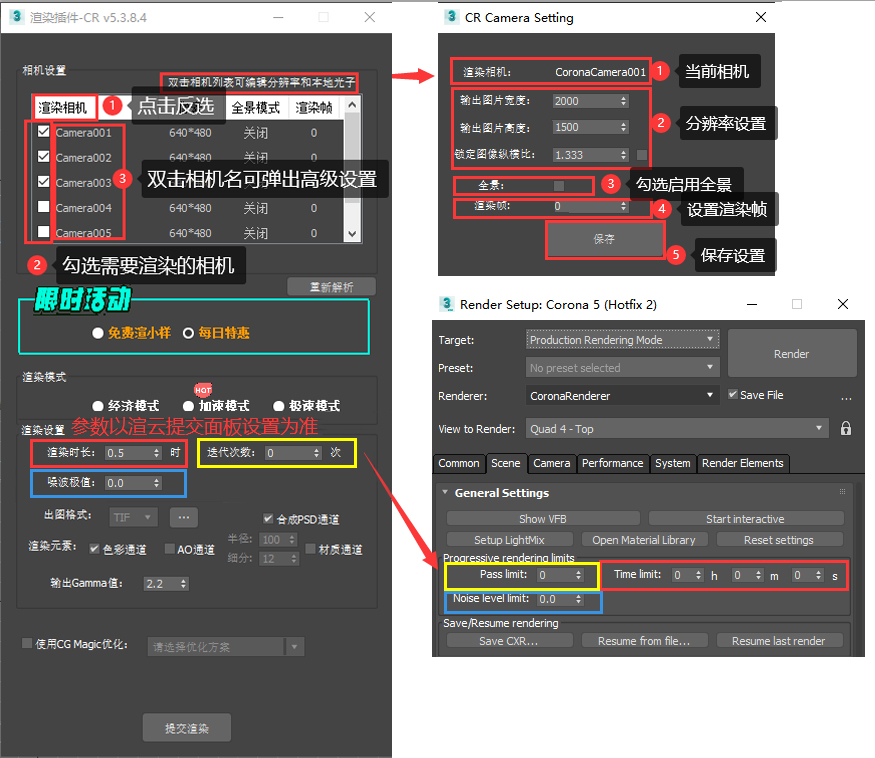Click the Resume from file button
The width and height of the screenshot is (875, 758).
(644, 640)
